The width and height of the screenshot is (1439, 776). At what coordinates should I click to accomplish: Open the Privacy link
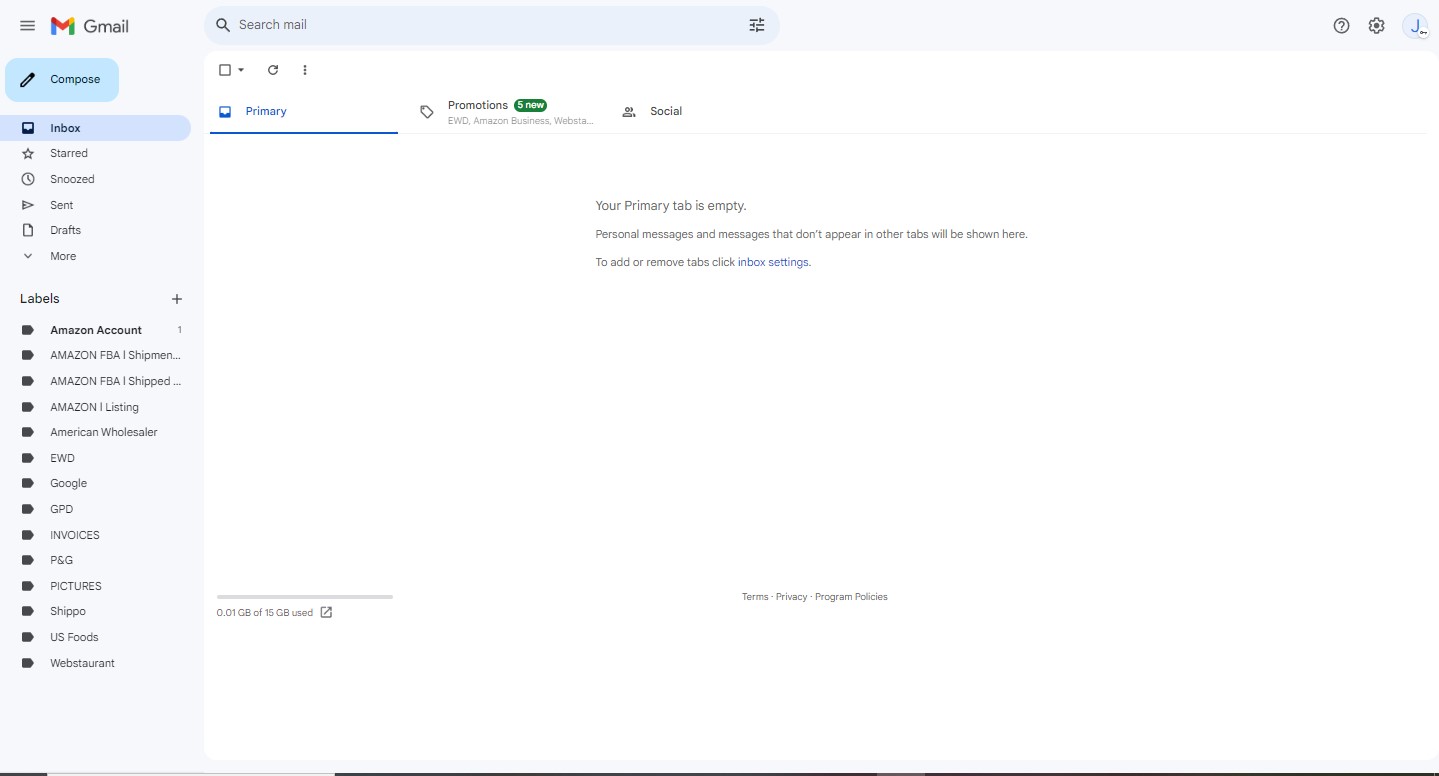click(x=791, y=597)
